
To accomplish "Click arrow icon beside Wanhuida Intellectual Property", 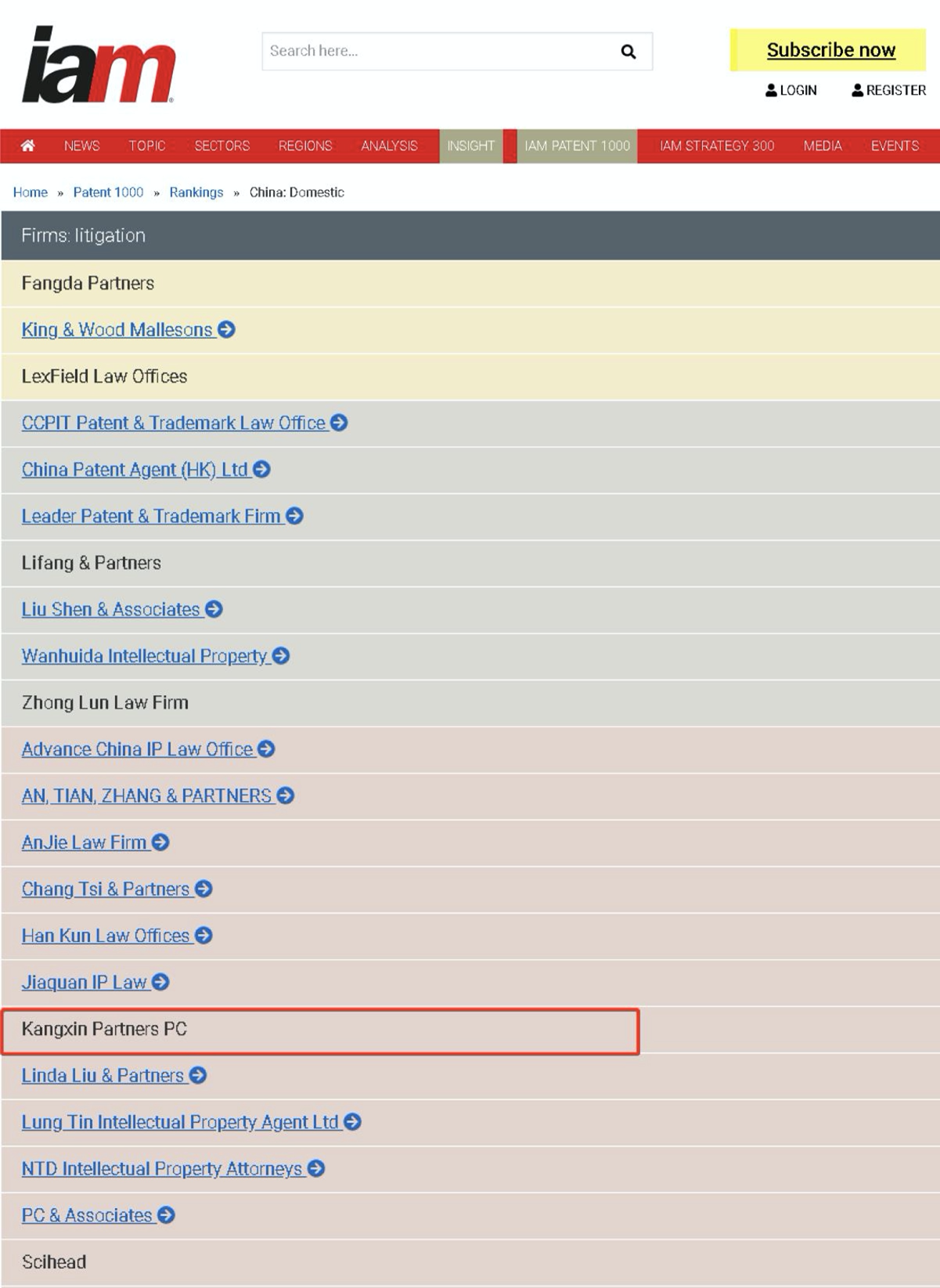I will point(282,655).
